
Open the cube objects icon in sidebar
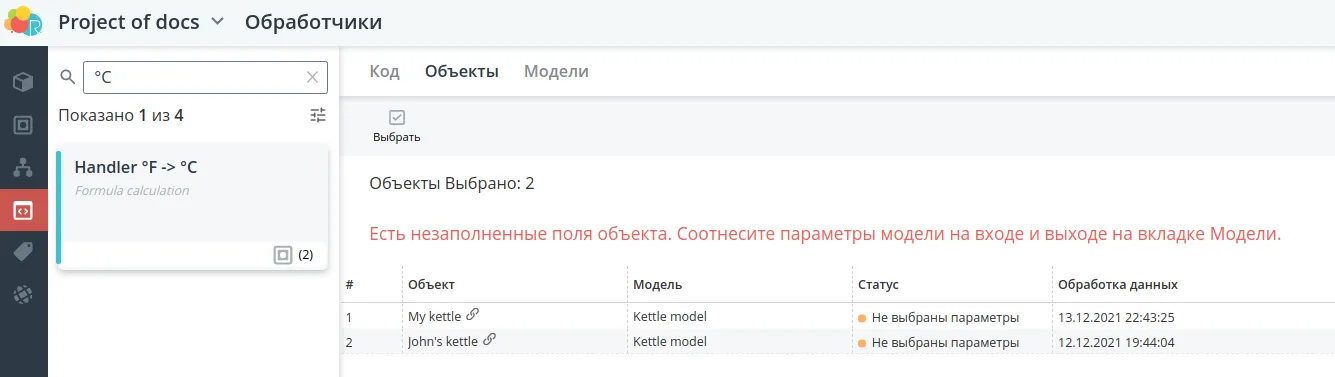[x=23, y=81]
